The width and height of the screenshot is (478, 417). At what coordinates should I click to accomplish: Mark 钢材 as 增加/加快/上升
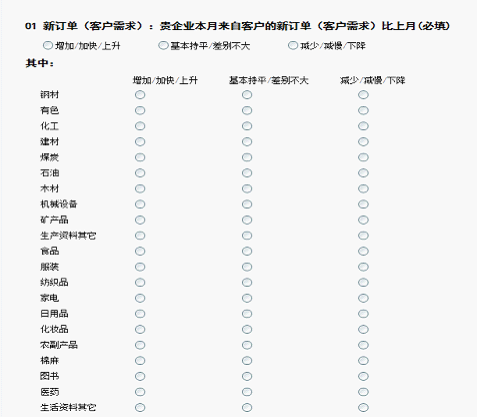[140, 95]
